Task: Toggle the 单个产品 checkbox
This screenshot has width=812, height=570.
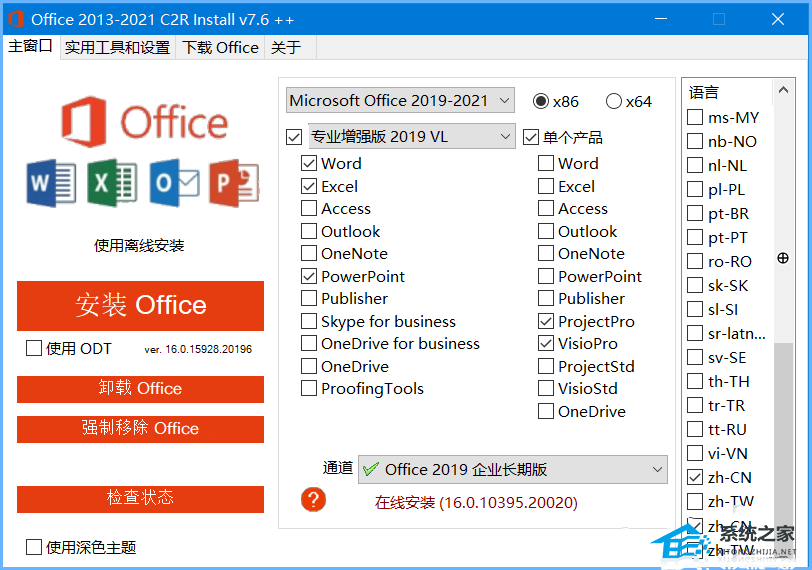Action: (531, 137)
